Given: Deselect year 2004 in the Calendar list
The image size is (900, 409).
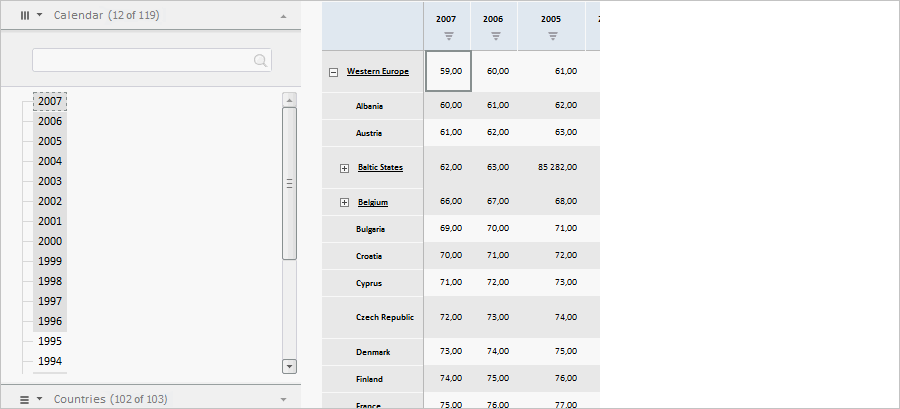Looking at the screenshot, I should tap(50, 161).
